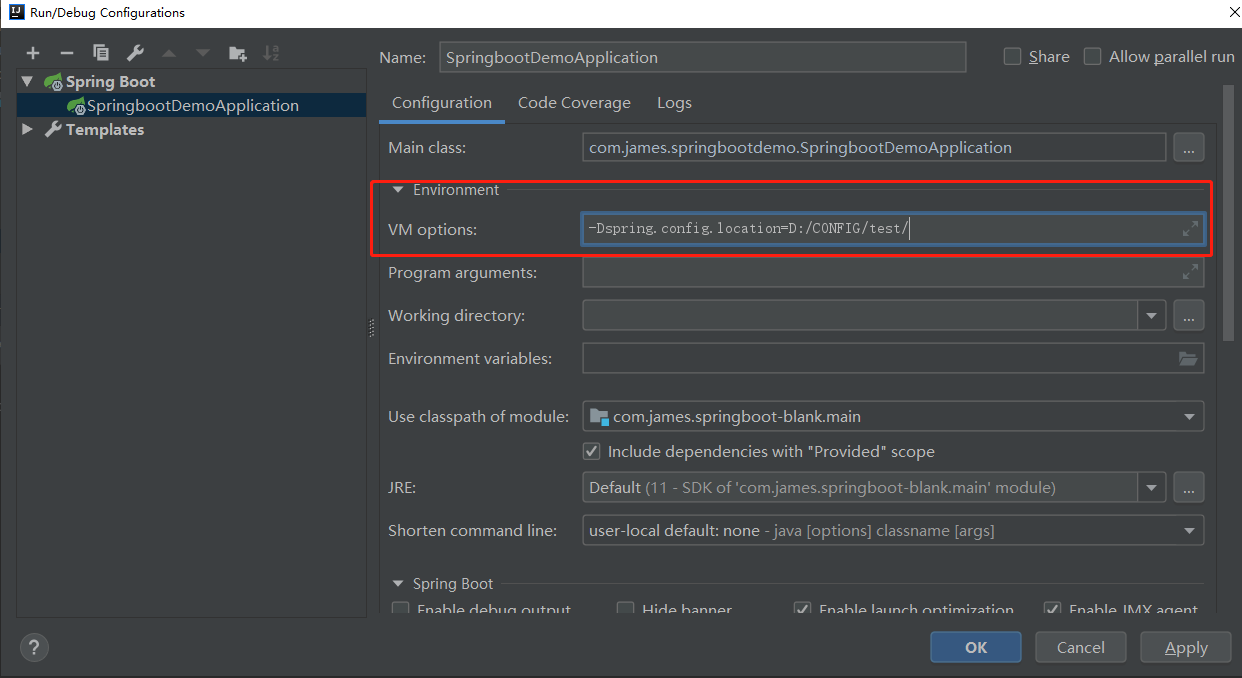1242x678 pixels.
Task: Click the Working directory input field
Action: [x=860, y=316]
